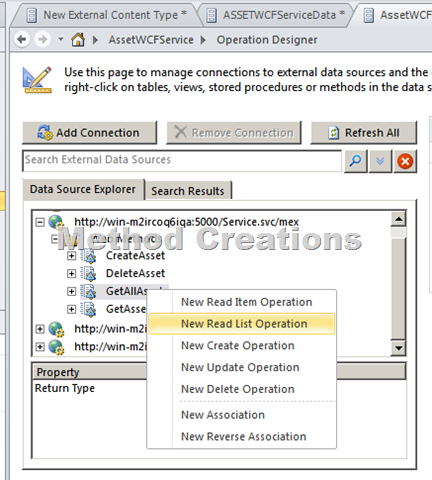The width and height of the screenshot is (432, 480).
Task: Select the Search Results tab
Action: (188, 191)
